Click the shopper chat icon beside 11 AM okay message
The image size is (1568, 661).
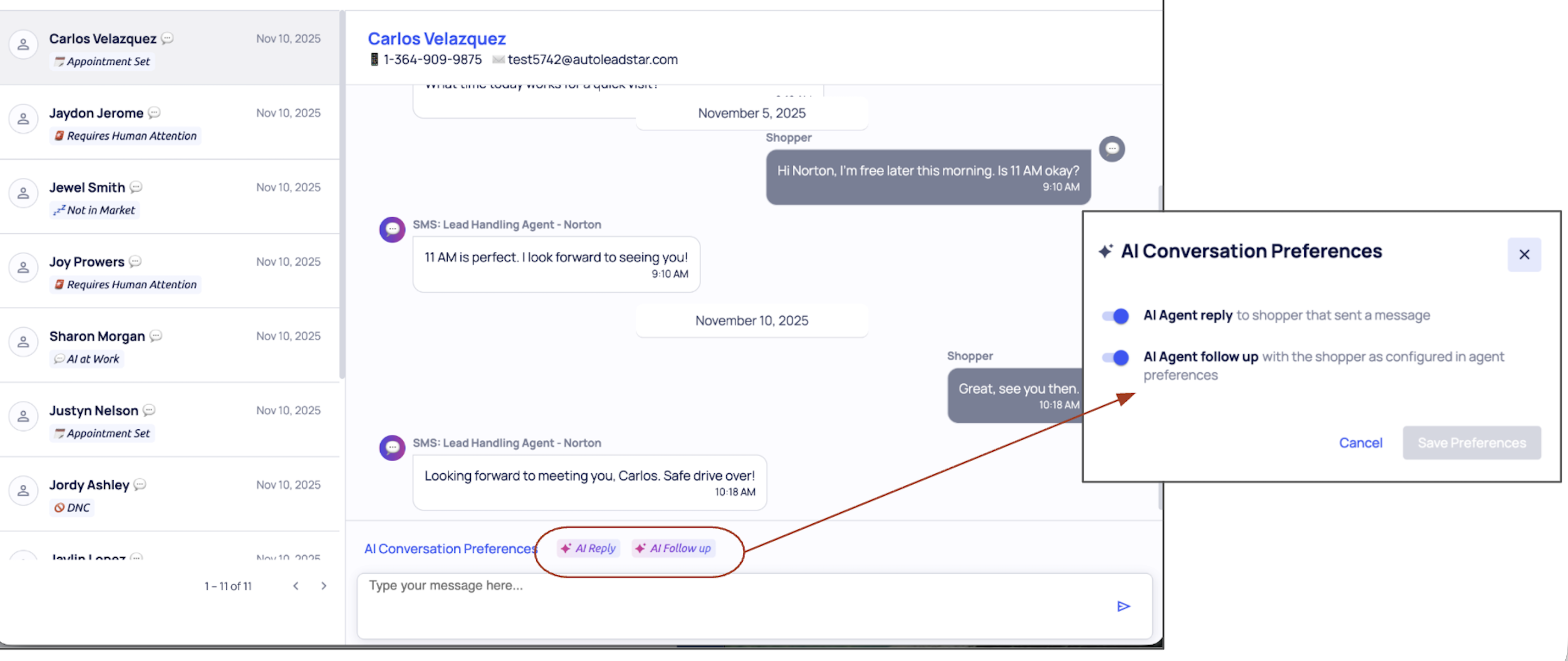[1111, 149]
